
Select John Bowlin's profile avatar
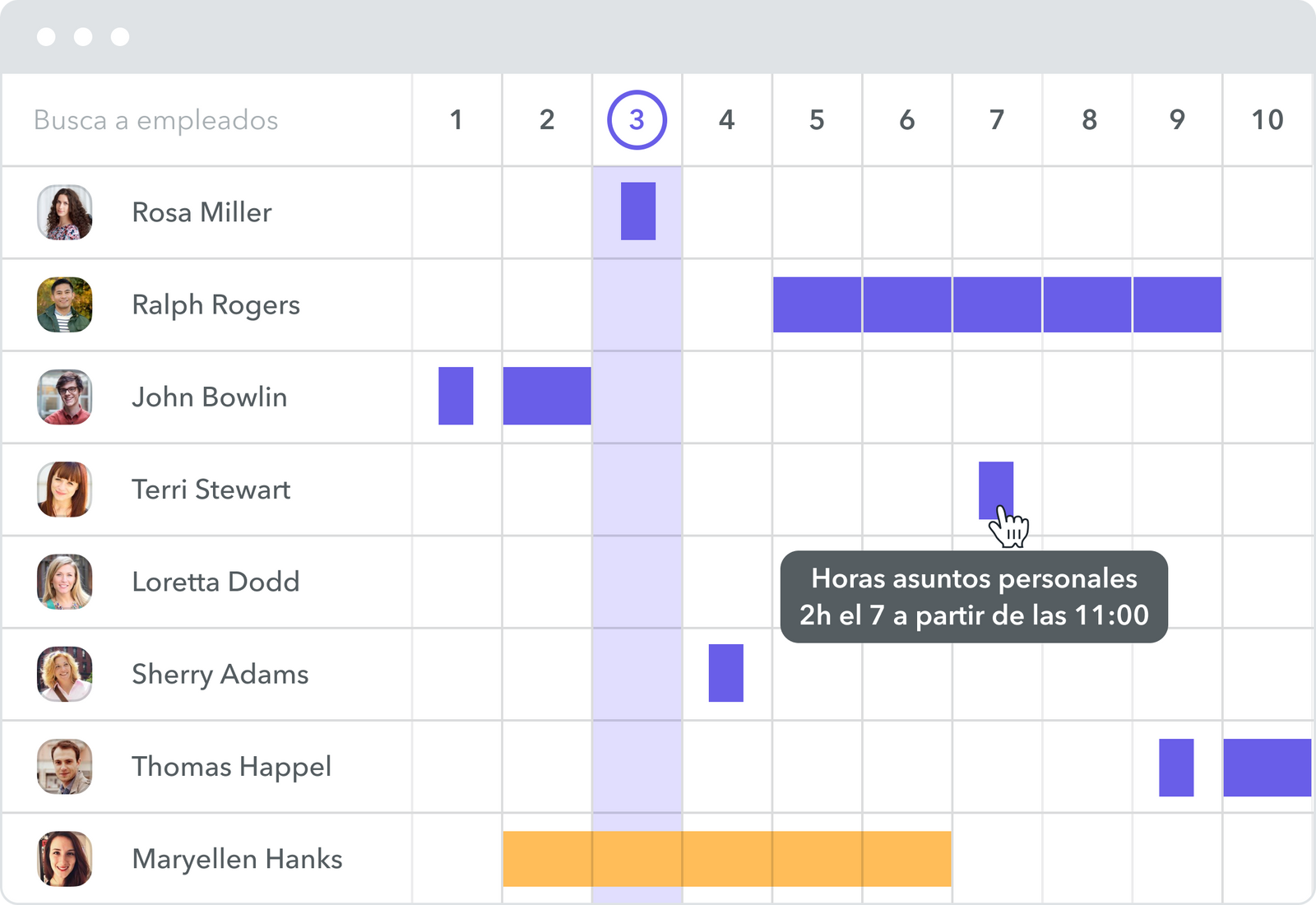[x=65, y=397]
